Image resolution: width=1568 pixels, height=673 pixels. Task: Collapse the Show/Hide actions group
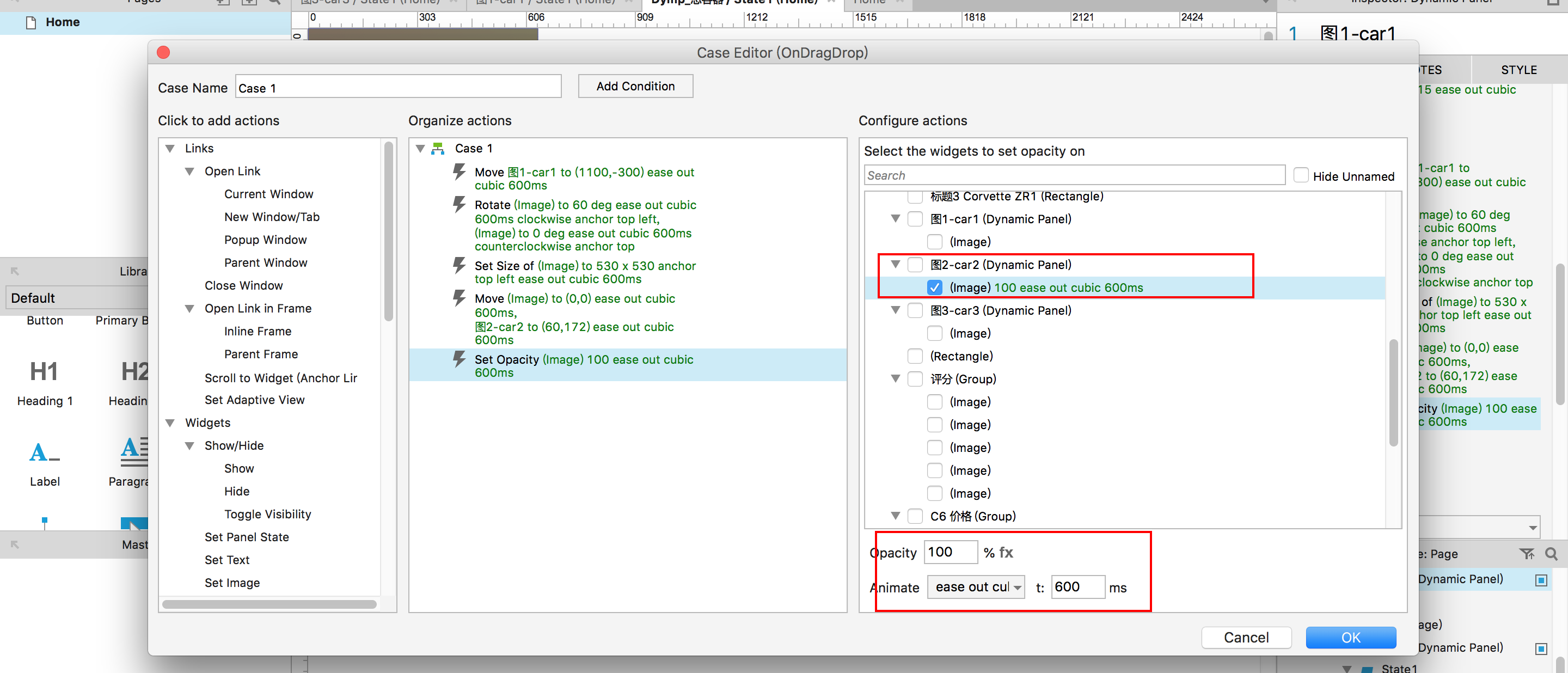pyautogui.click(x=190, y=446)
